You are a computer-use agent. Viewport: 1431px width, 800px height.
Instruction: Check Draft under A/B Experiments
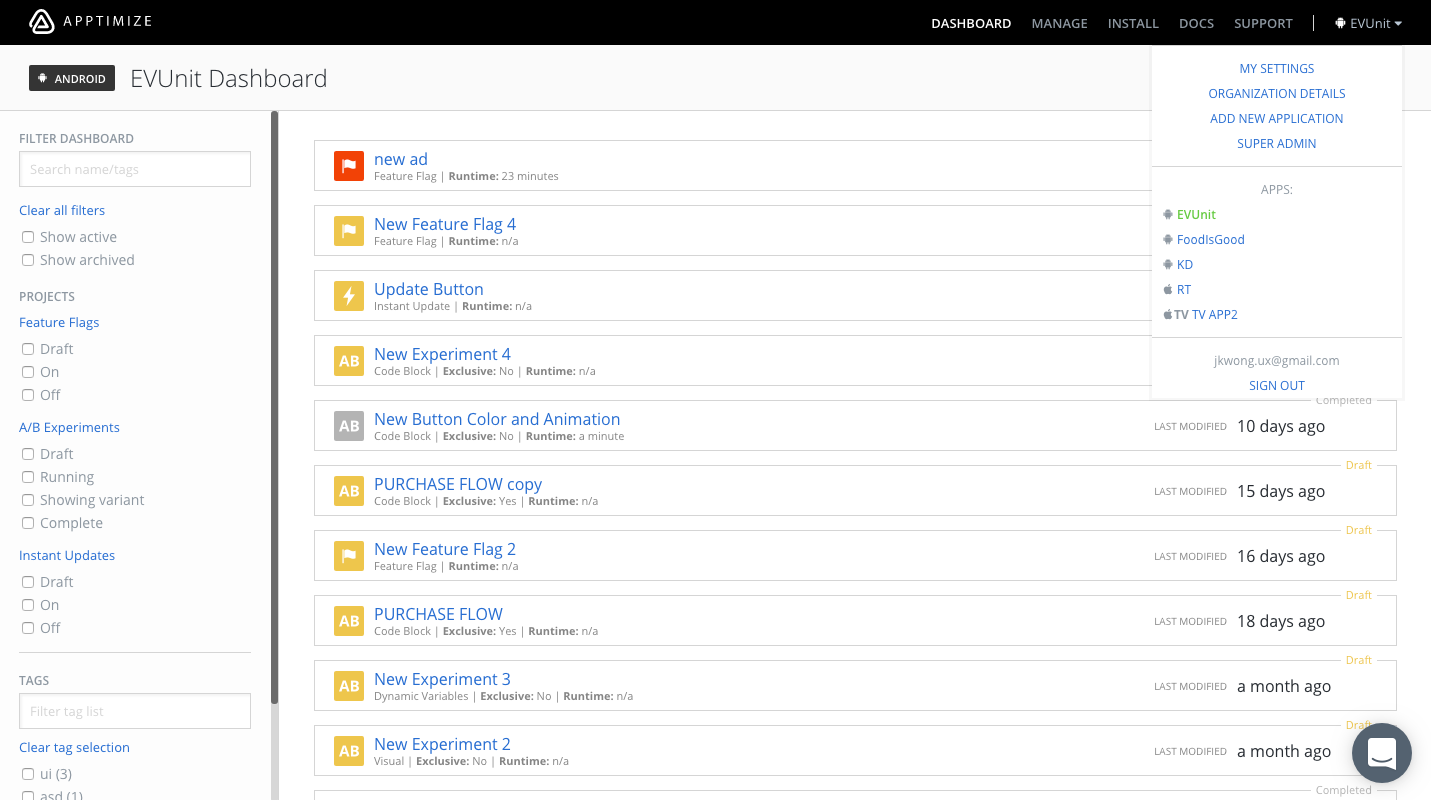point(28,454)
